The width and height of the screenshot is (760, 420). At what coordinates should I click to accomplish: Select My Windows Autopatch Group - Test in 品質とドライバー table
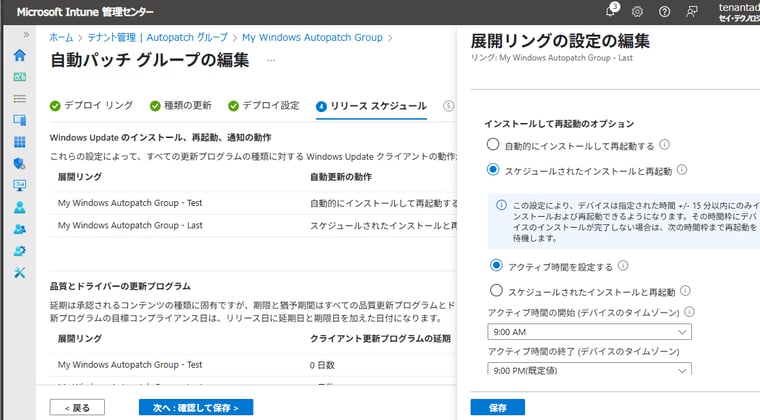point(130,365)
